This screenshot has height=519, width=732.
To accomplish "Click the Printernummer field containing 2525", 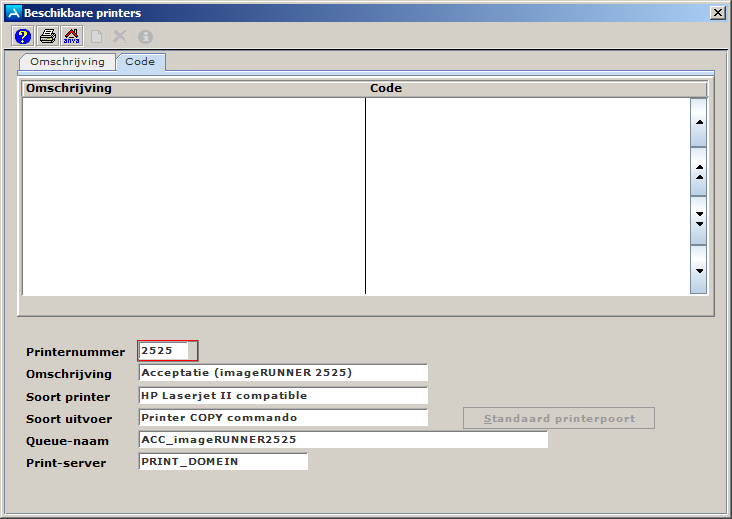I will (x=168, y=351).
